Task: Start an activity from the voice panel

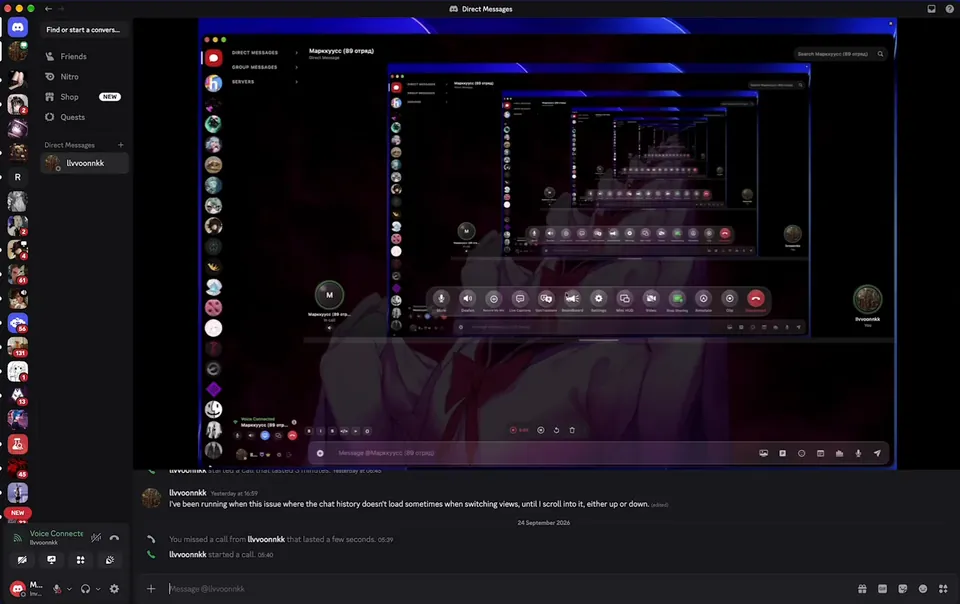Action: (x=80, y=560)
